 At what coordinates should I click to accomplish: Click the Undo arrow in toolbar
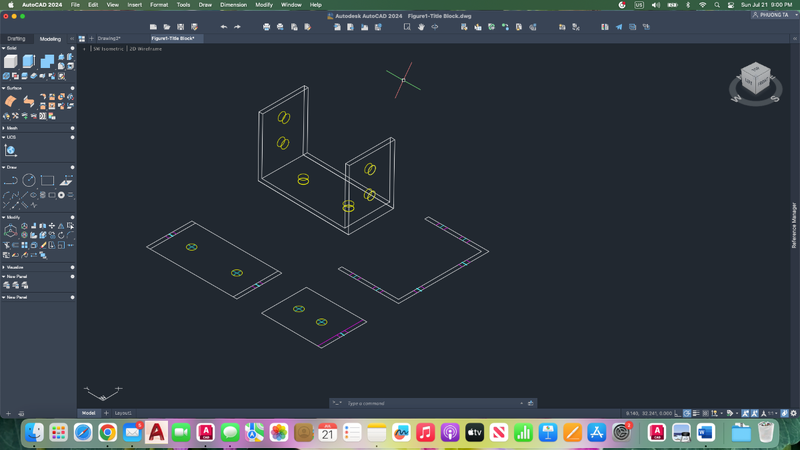[x=223, y=27]
